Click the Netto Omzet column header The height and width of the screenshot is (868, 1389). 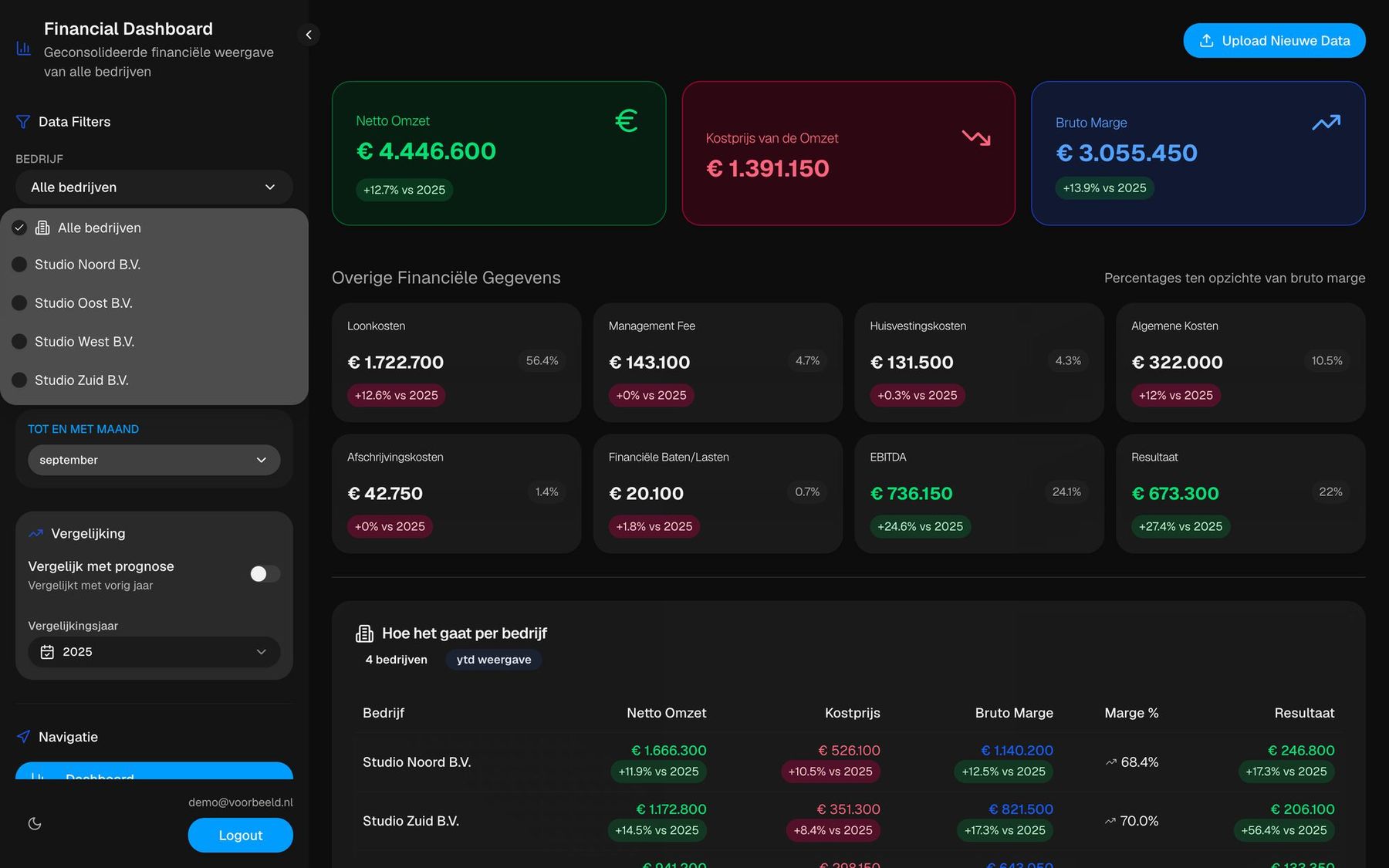[x=667, y=713]
